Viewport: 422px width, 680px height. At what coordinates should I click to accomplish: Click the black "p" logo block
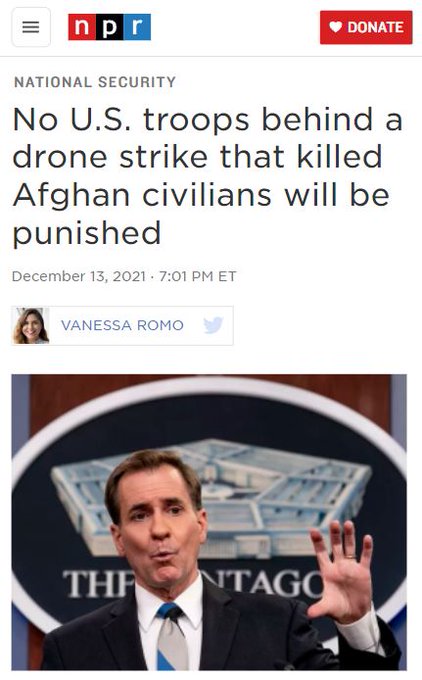point(109,27)
